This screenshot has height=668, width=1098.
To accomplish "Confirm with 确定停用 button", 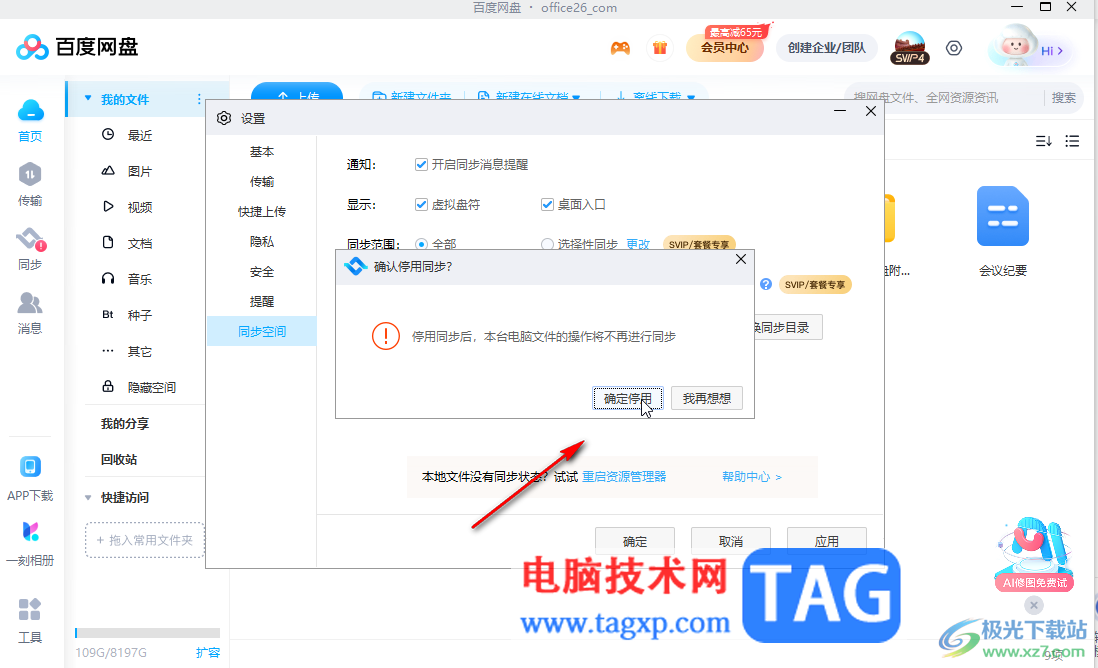I will [627, 398].
